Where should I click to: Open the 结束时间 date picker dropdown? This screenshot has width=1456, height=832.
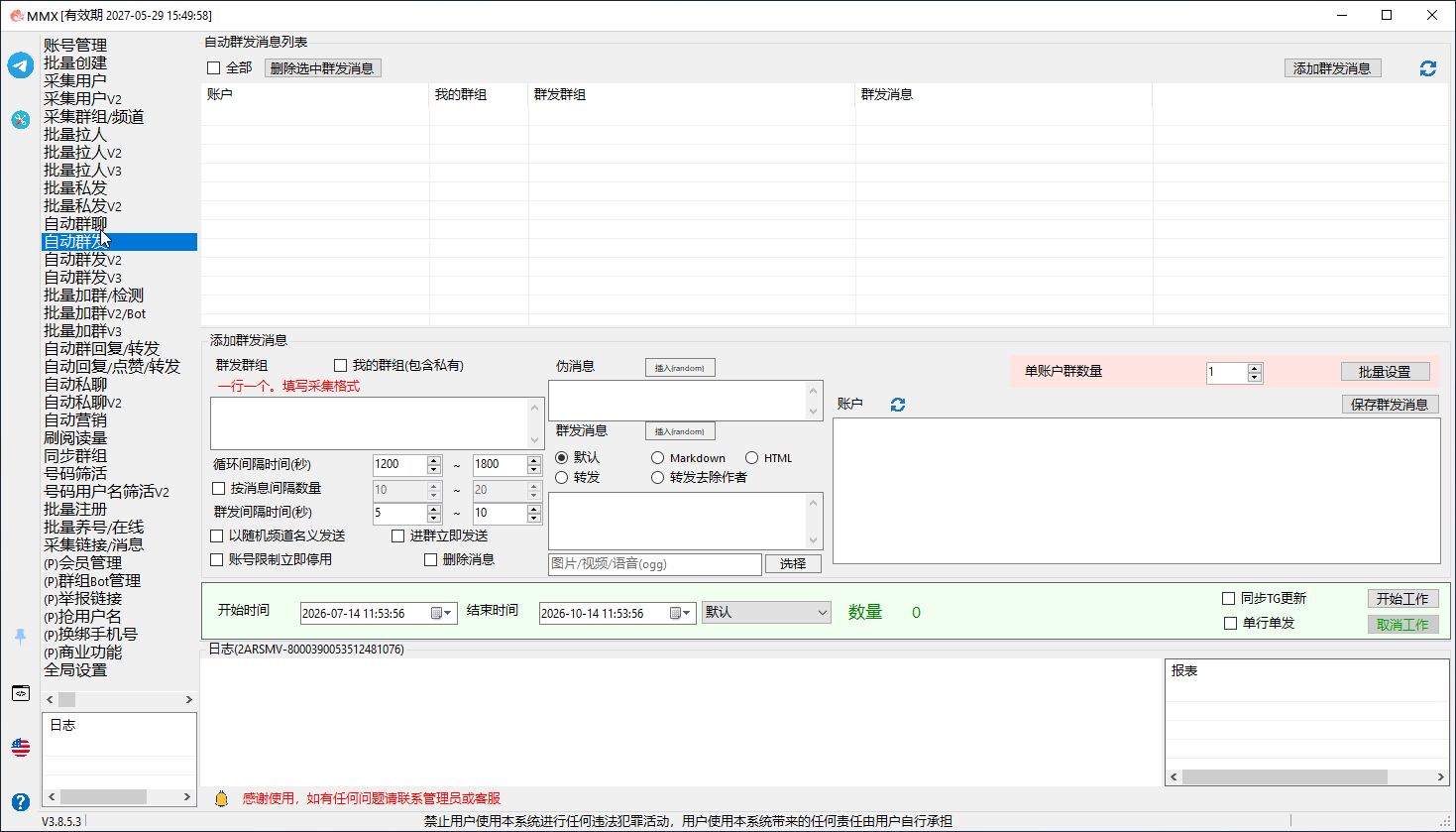tap(687, 614)
